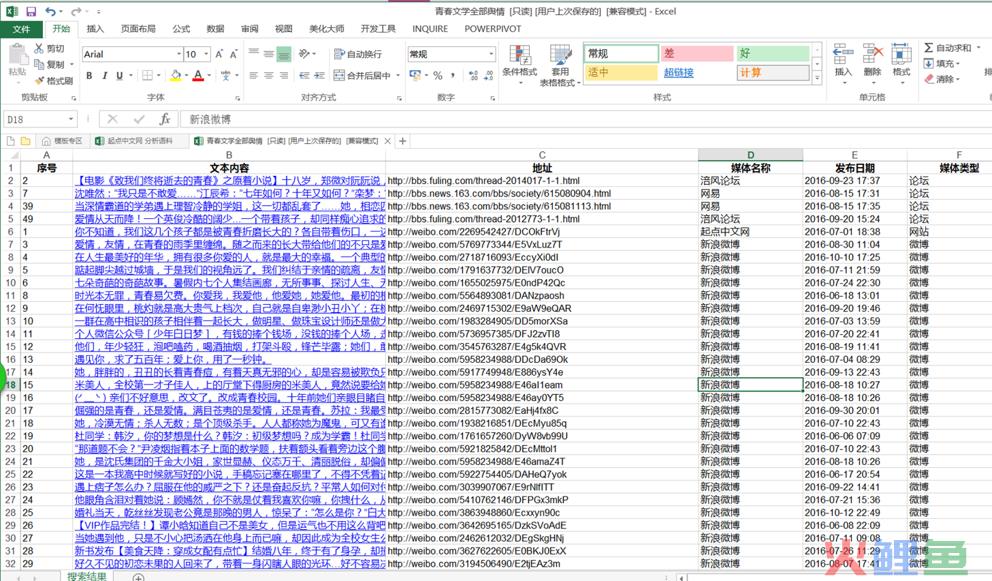Open the font size 10 dropdown
992x581 pixels.
point(204,54)
